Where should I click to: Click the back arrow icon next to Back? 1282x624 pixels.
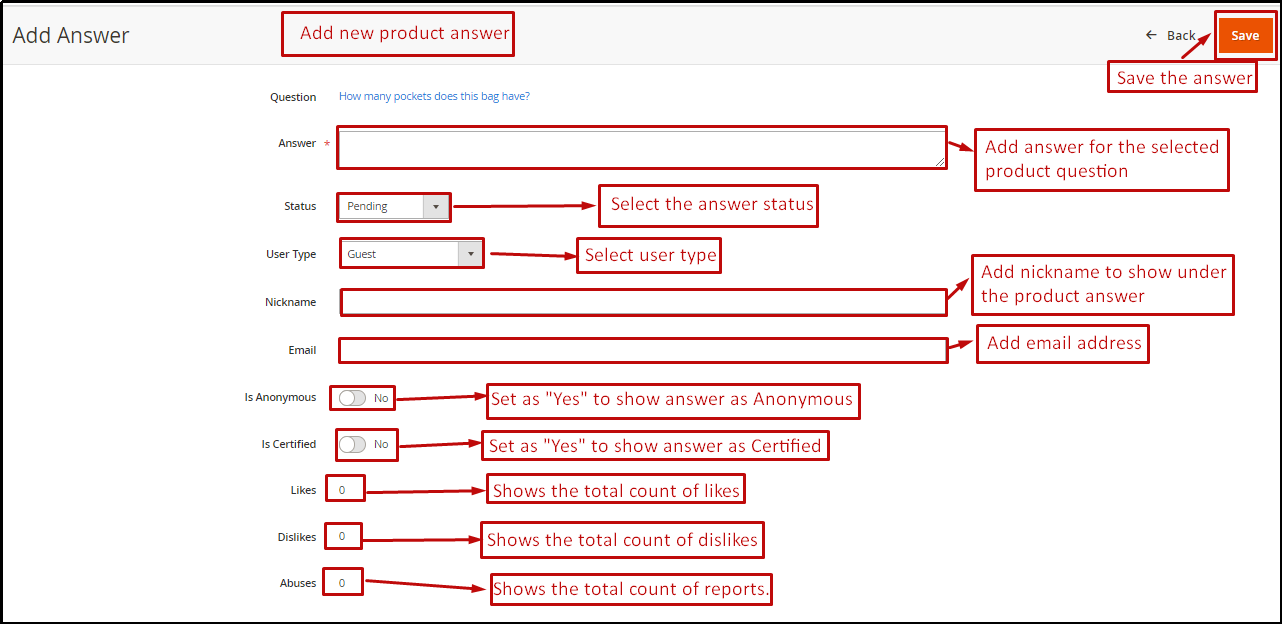coord(1150,34)
